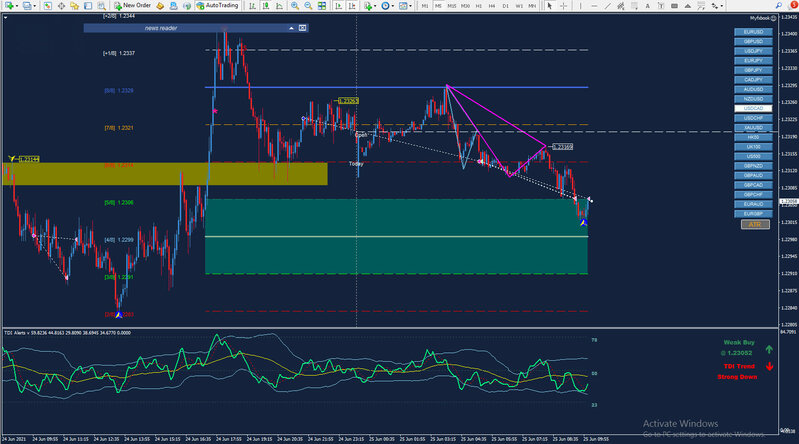Select the D1 timeframe
This screenshot has height=444, width=799.
coord(505,6)
